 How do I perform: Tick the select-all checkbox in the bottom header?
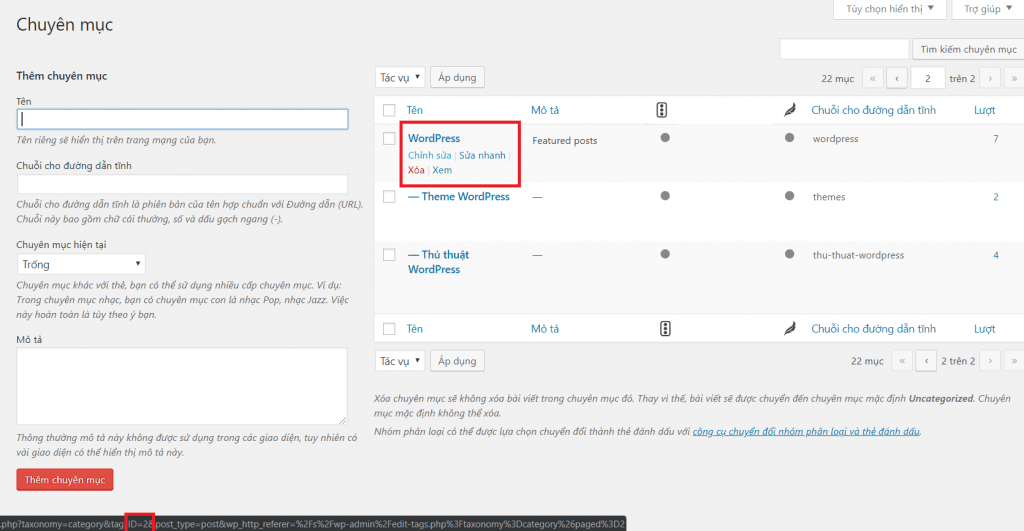click(389, 329)
